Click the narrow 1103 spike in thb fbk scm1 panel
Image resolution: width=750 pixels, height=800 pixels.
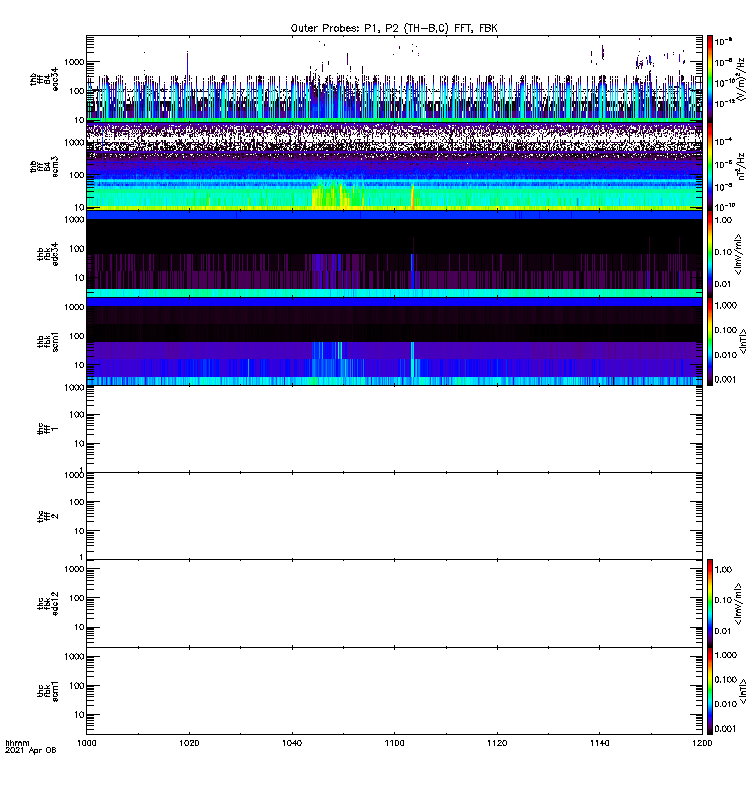pos(412,360)
